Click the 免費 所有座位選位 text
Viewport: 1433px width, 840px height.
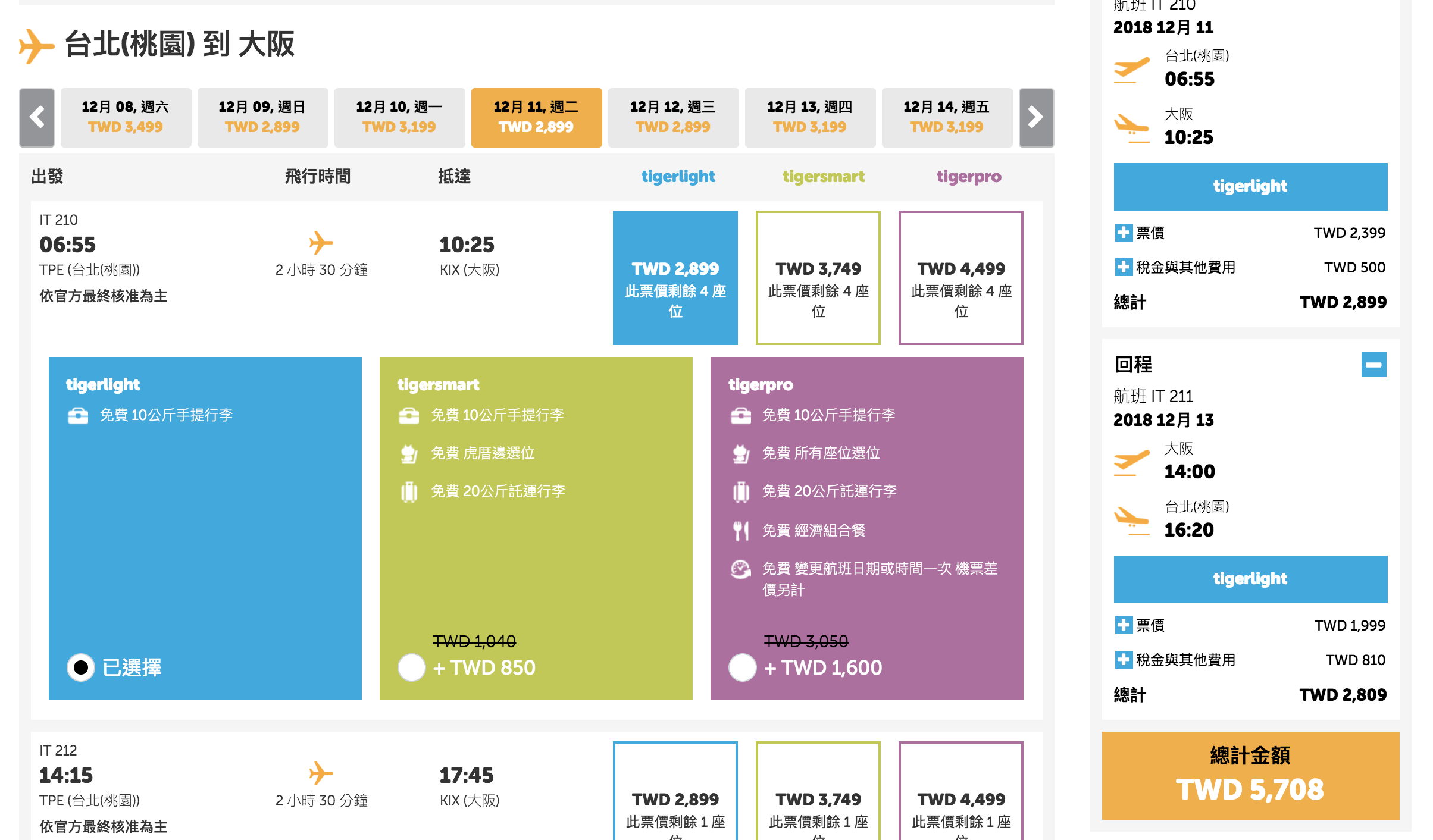(x=821, y=453)
